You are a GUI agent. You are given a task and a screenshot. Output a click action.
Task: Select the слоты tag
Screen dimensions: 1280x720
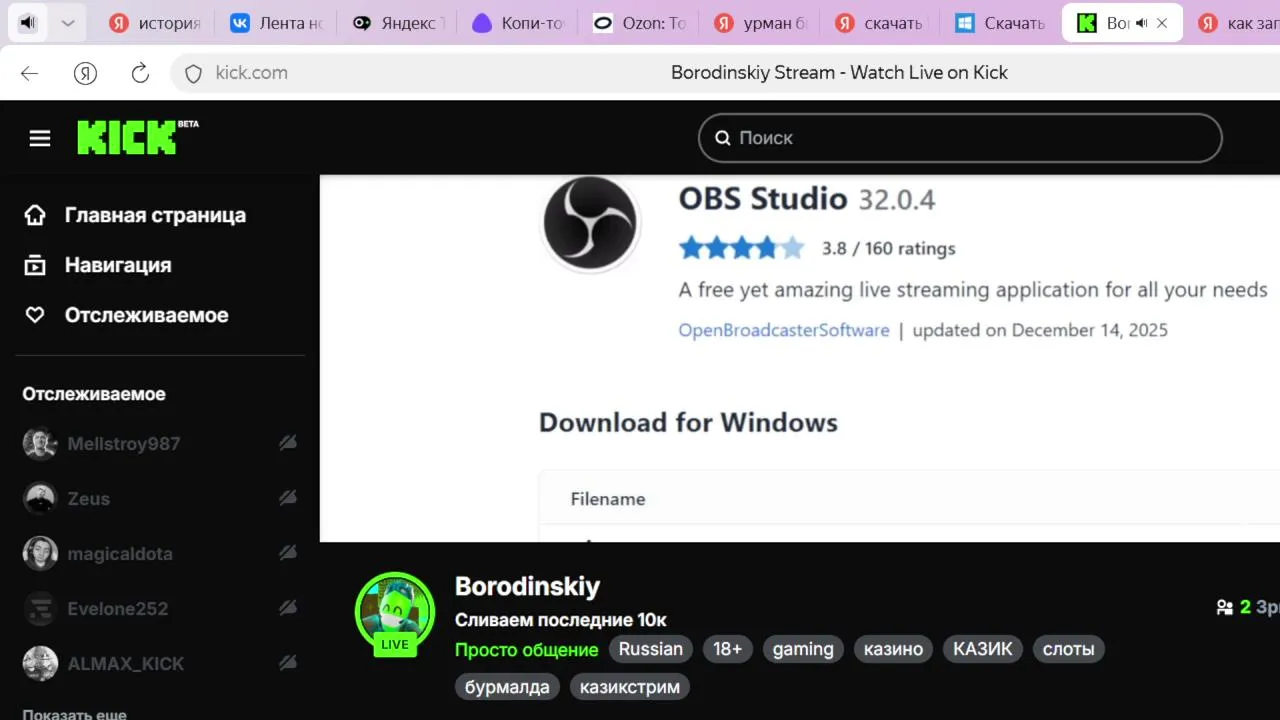click(x=1068, y=649)
